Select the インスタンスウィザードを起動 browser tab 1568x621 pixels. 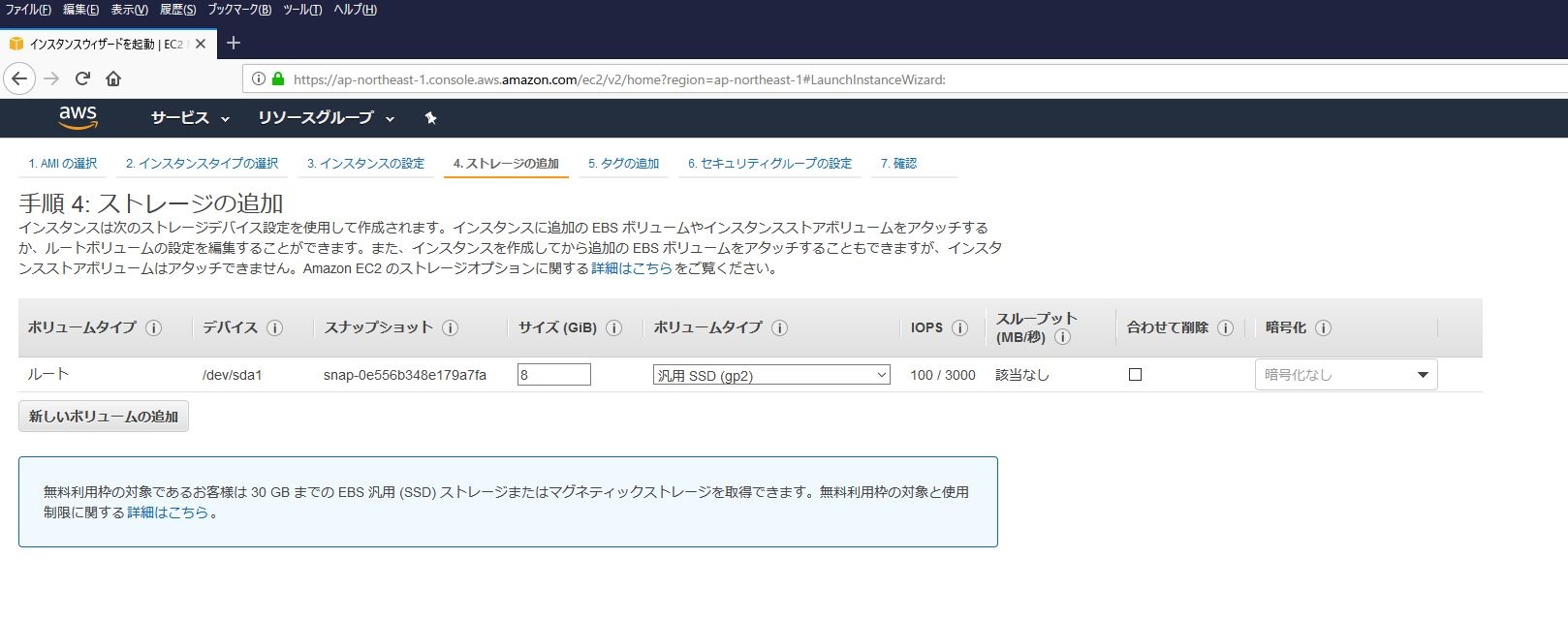106,44
